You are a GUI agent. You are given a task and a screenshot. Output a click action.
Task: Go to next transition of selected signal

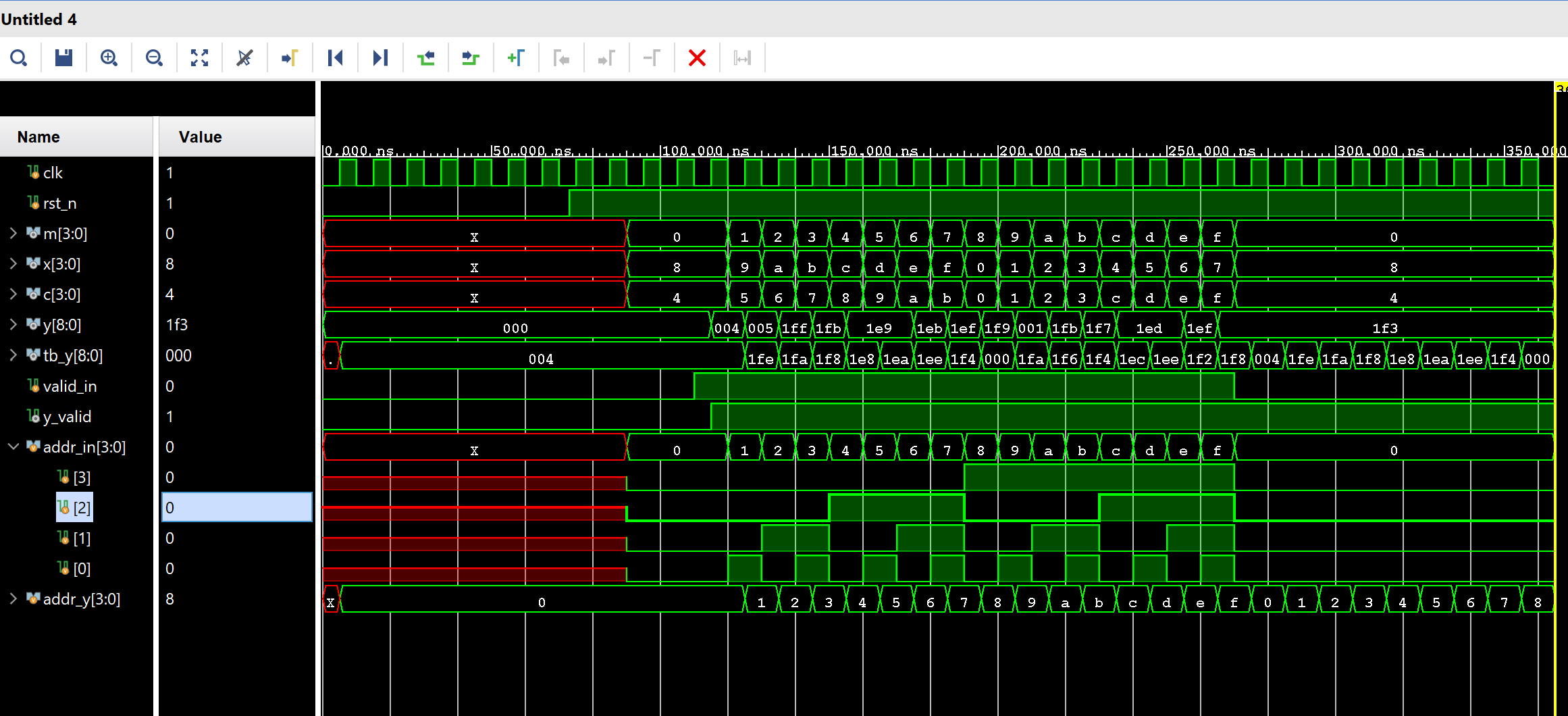471,58
